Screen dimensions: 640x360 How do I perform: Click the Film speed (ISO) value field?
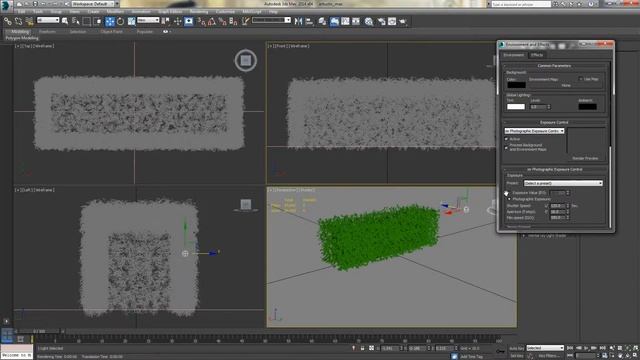pos(557,218)
